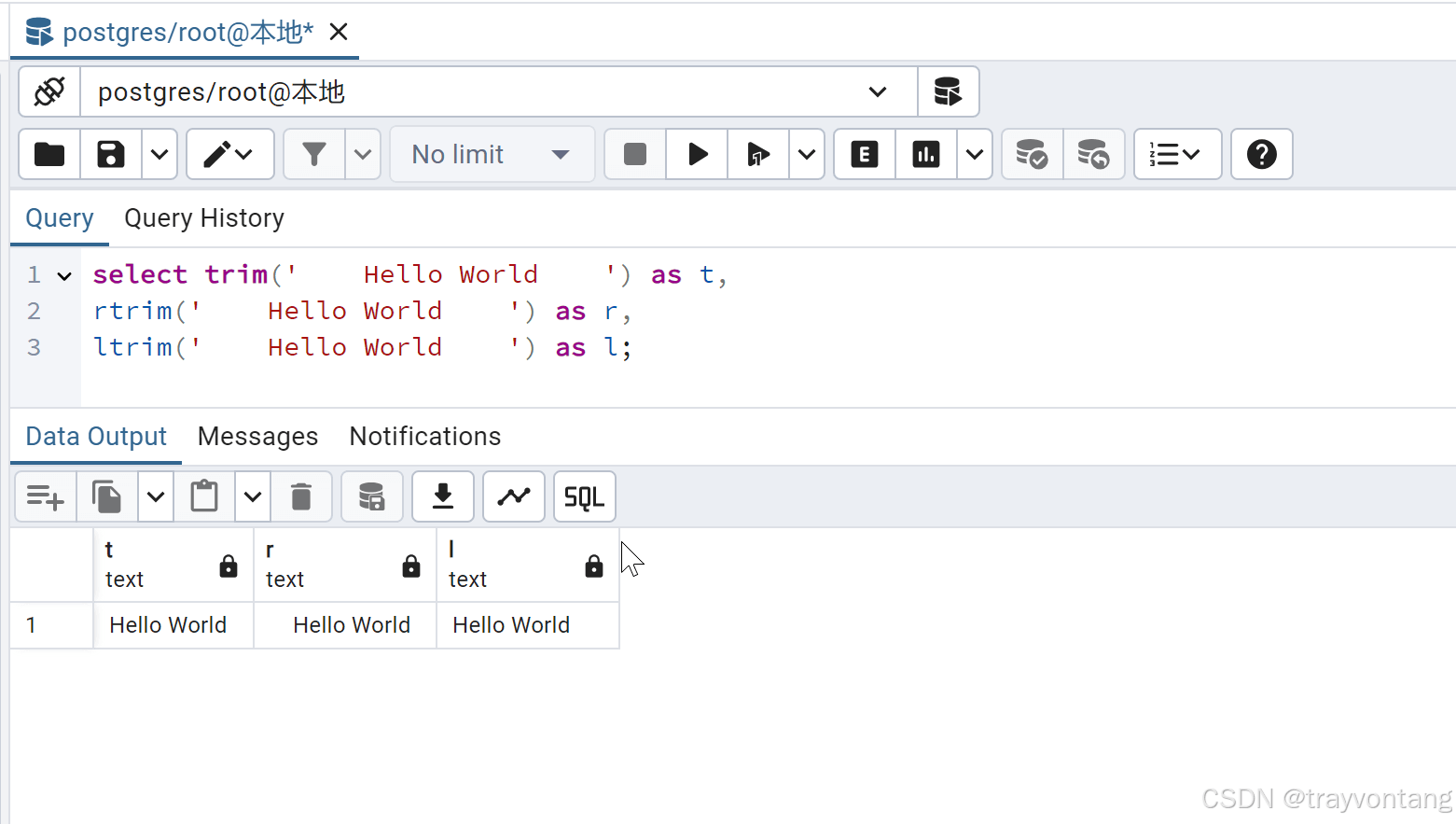Click the Copy rows icon
Screen dimensions: 1456x824
(x=107, y=497)
